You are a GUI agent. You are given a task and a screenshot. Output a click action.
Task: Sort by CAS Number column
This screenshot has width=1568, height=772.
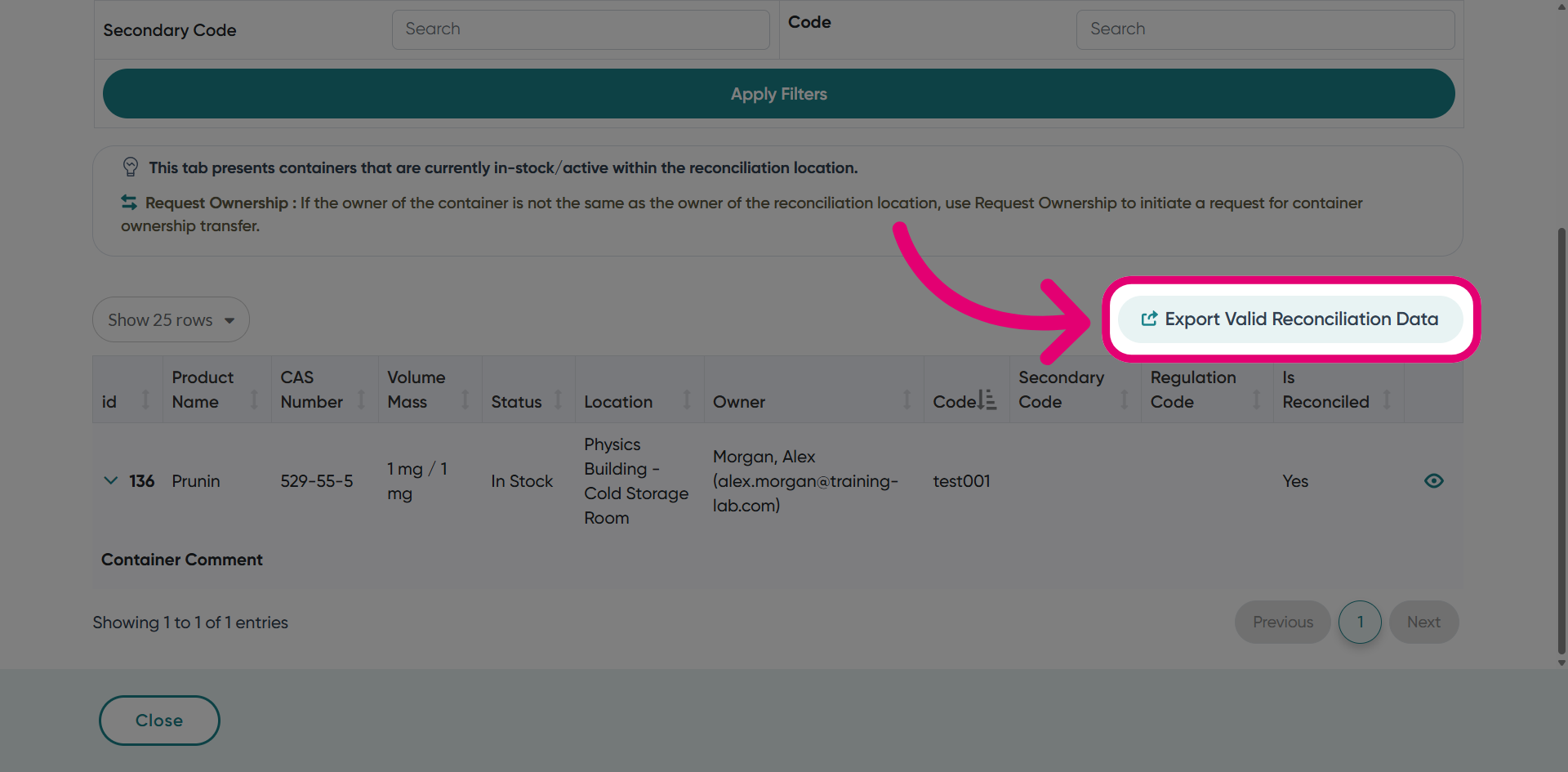[361, 399]
